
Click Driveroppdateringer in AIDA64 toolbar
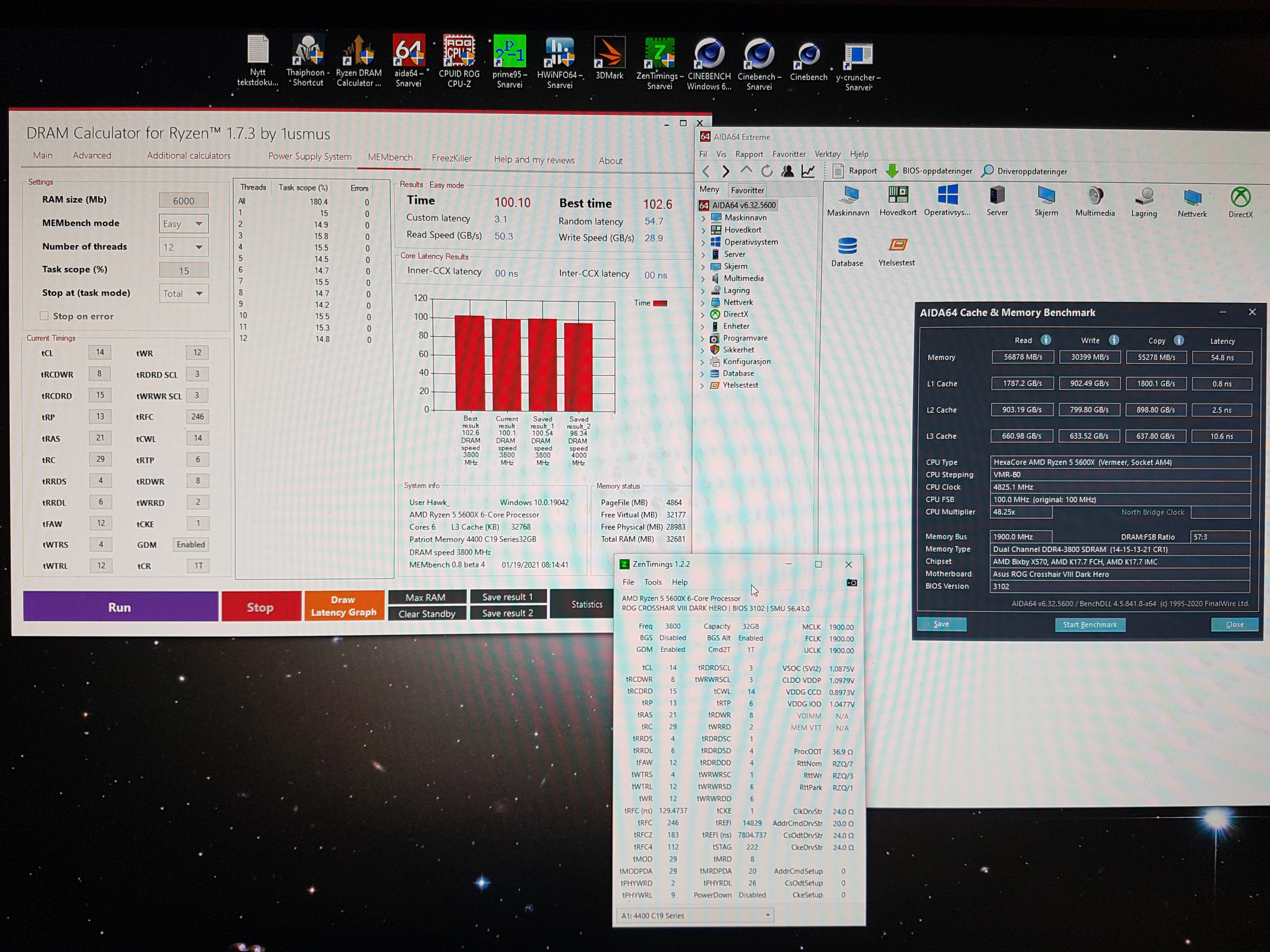[1024, 171]
